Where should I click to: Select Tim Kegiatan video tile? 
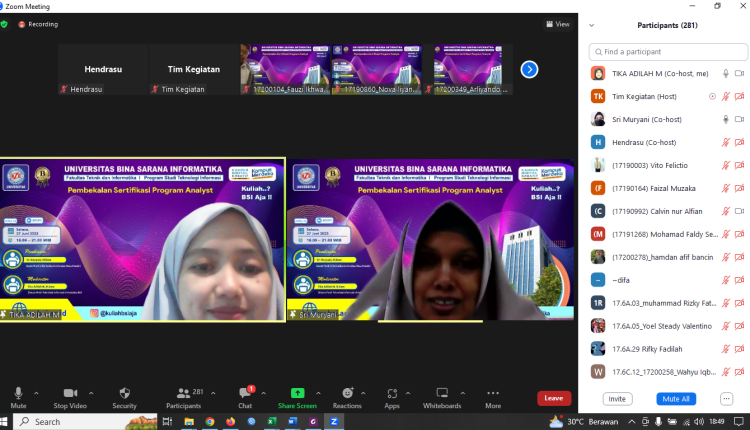pyautogui.click(x=194, y=69)
